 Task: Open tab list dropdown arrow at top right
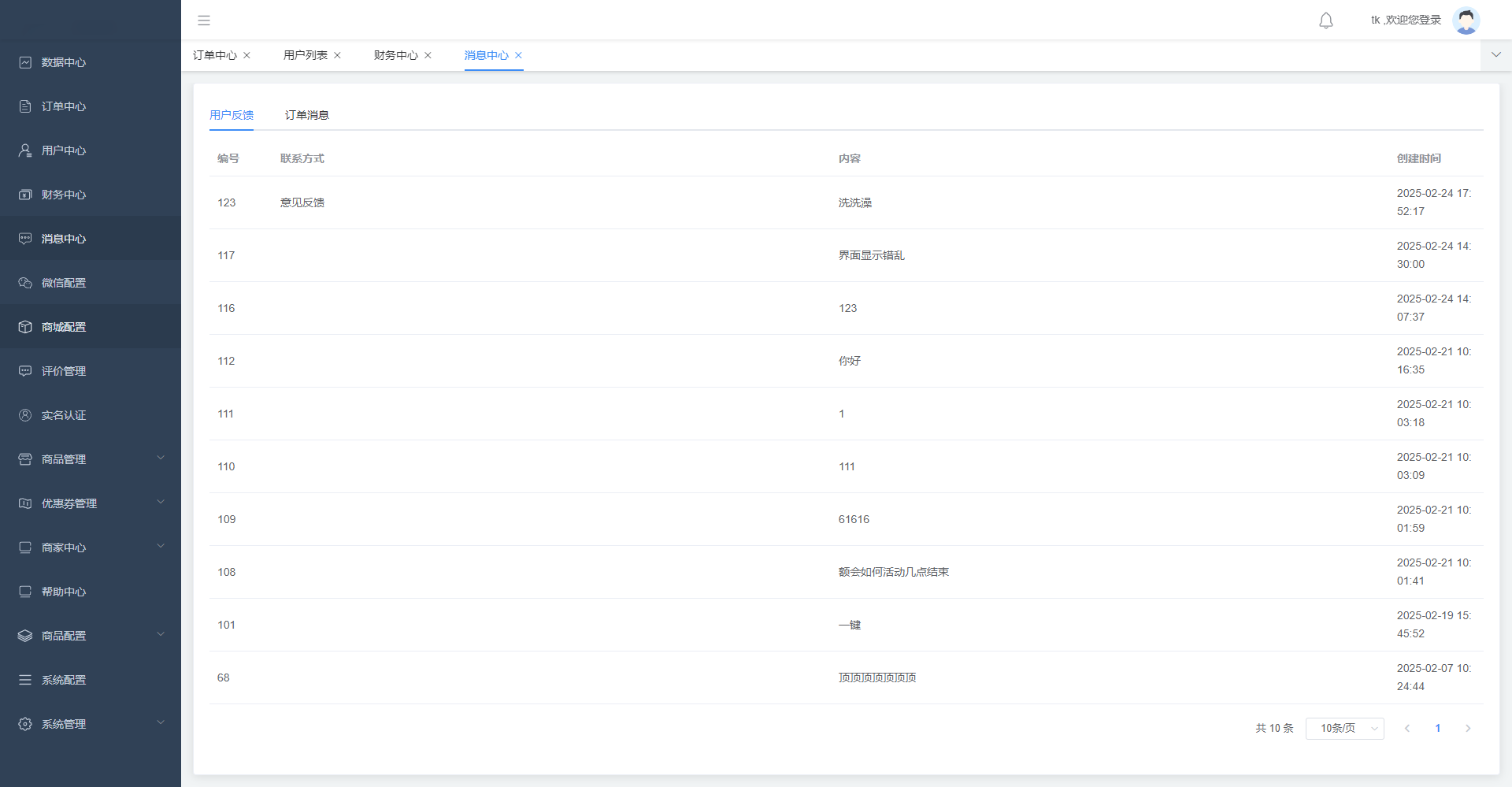click(x=1495, y=55)
